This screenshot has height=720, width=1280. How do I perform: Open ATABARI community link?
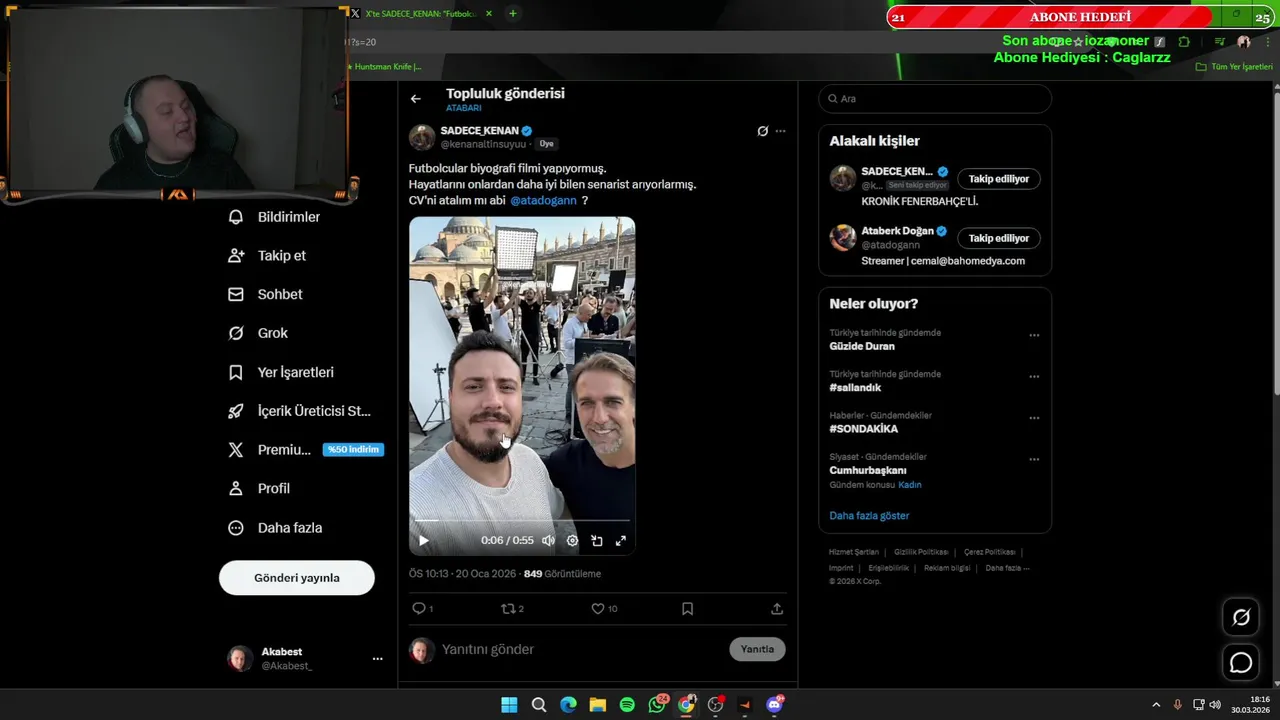point(463,108)
